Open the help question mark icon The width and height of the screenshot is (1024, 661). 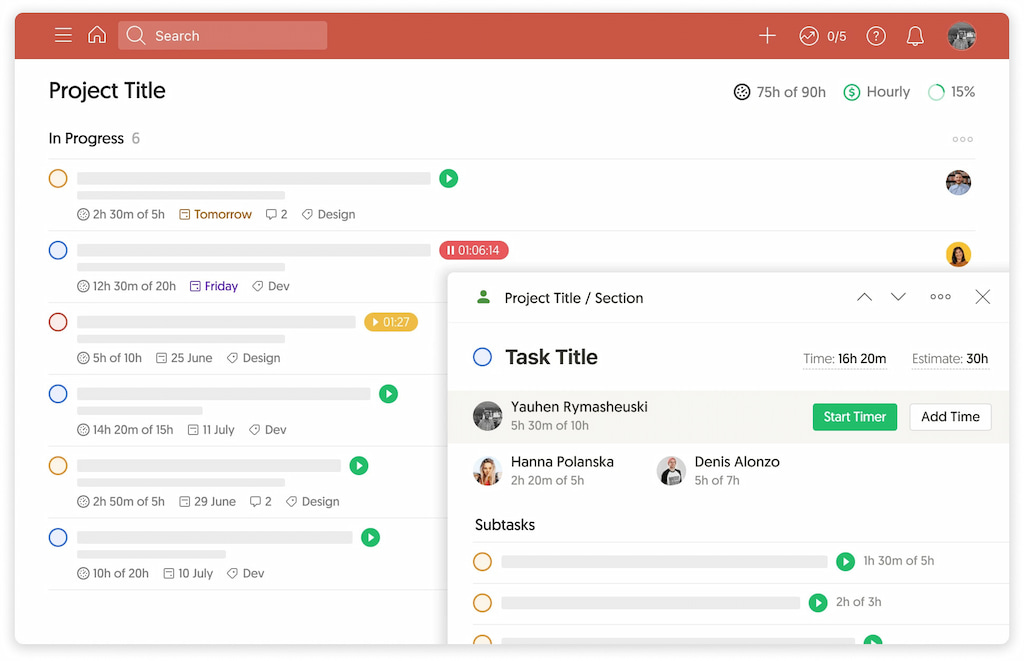point(875,35)
